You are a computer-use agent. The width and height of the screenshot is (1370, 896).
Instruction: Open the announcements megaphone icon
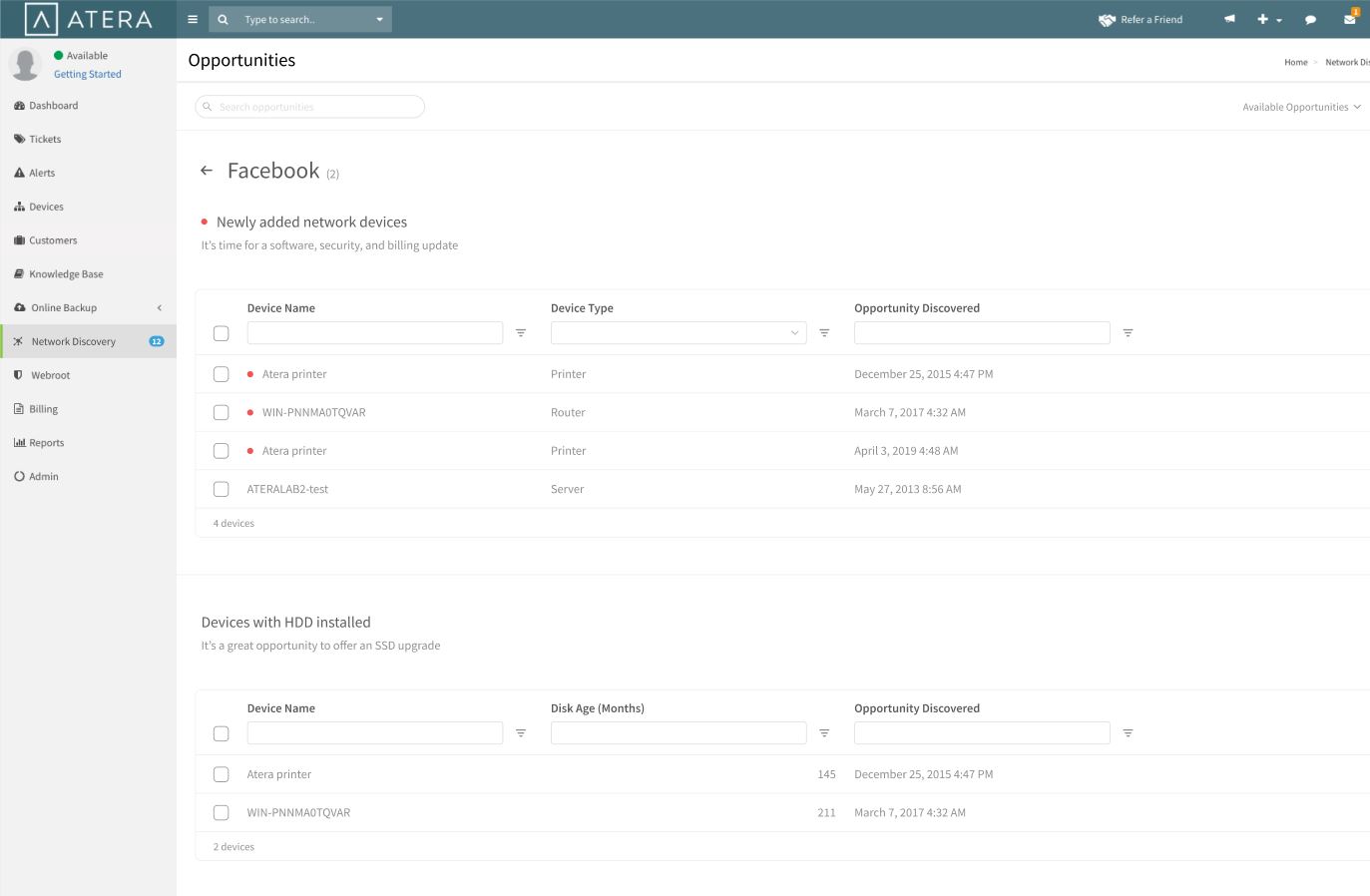click(x=1229, y=19)
